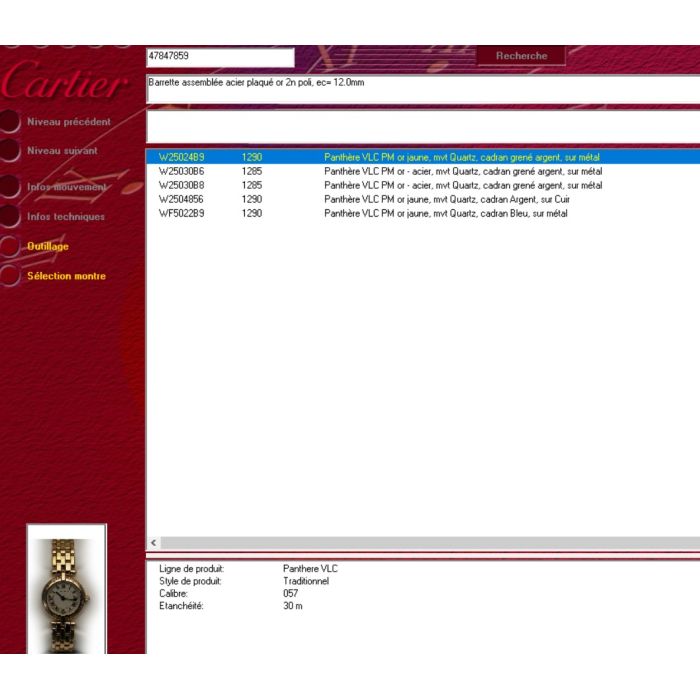Click the round bullet beside Outillage
Viewport: 700px width, 700px height.
point(9,246)
